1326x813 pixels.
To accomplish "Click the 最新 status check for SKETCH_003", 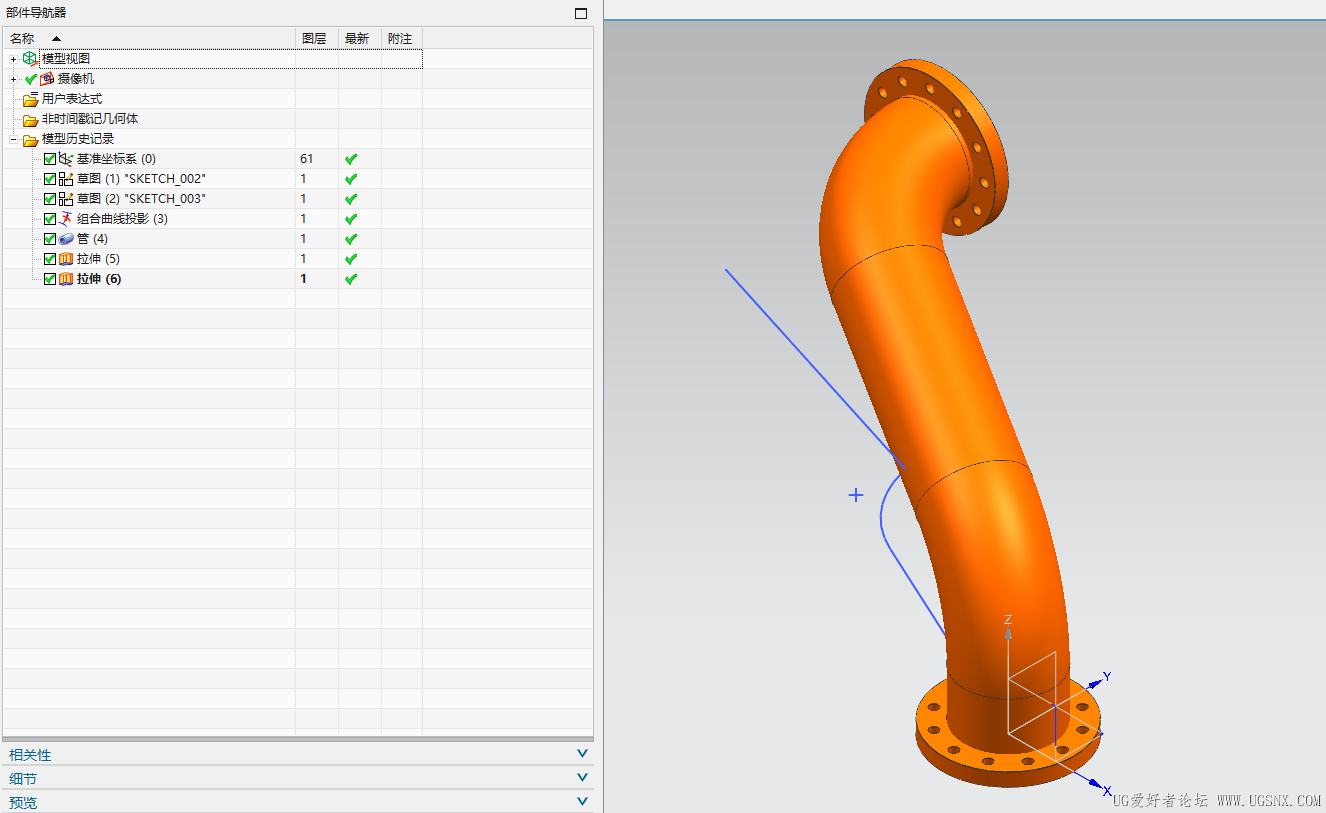I will click(x=351, y=199).
